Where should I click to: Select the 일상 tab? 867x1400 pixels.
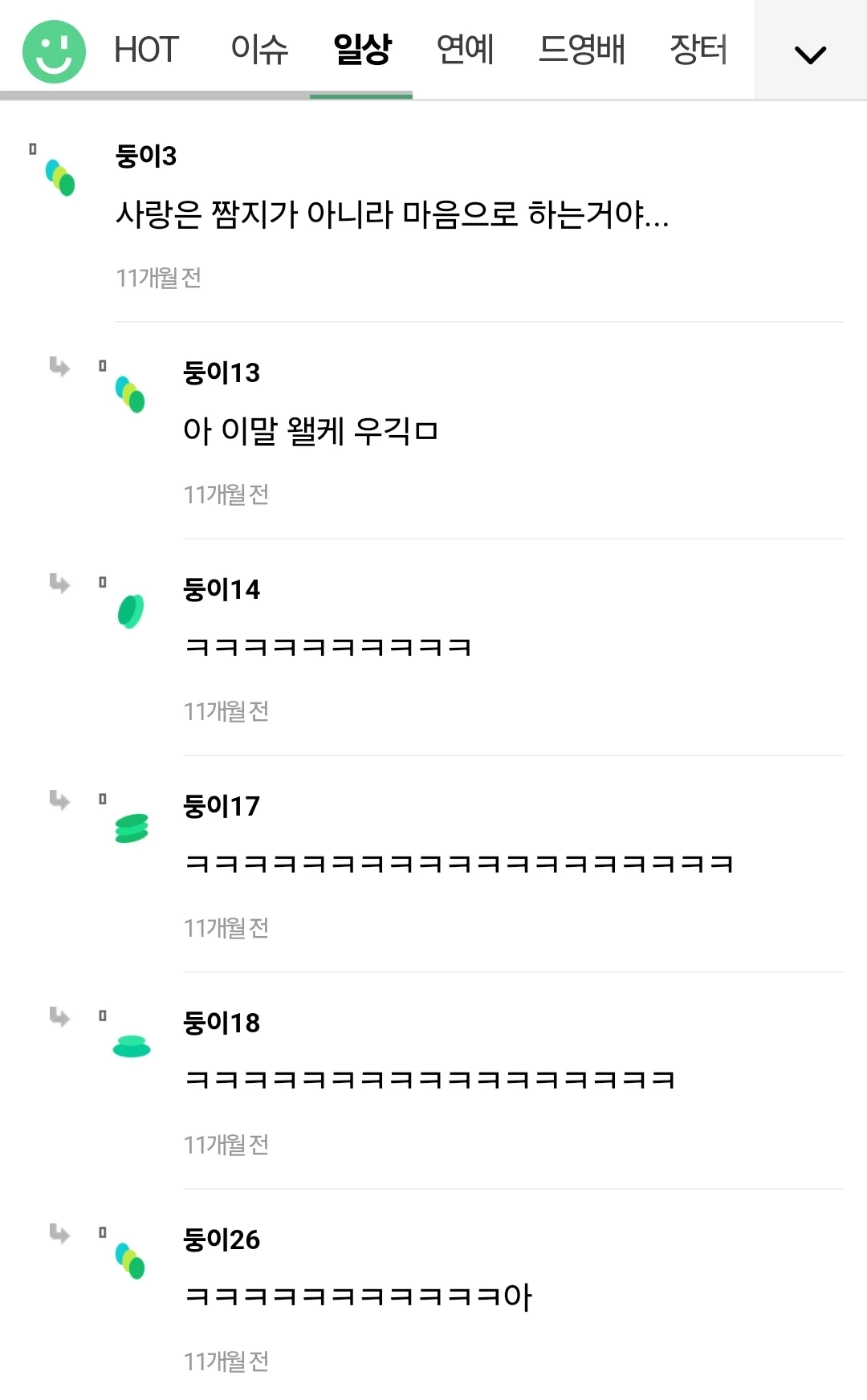tap(362, 50)
